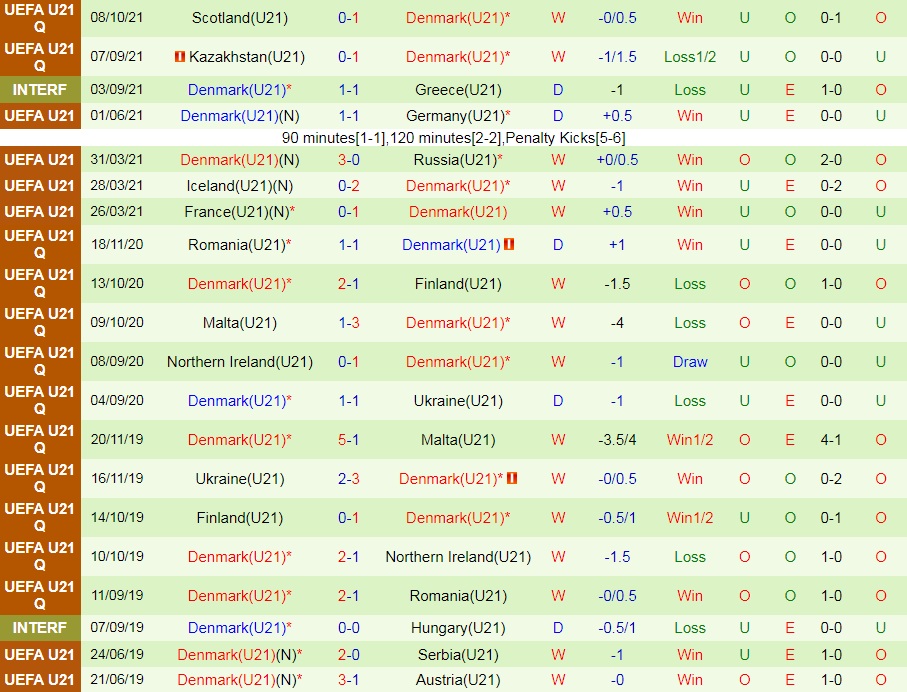Viewport: 907px width, 692px height.
Task: Click the penalty kicks result note line
Action: (x=453, y=138)
